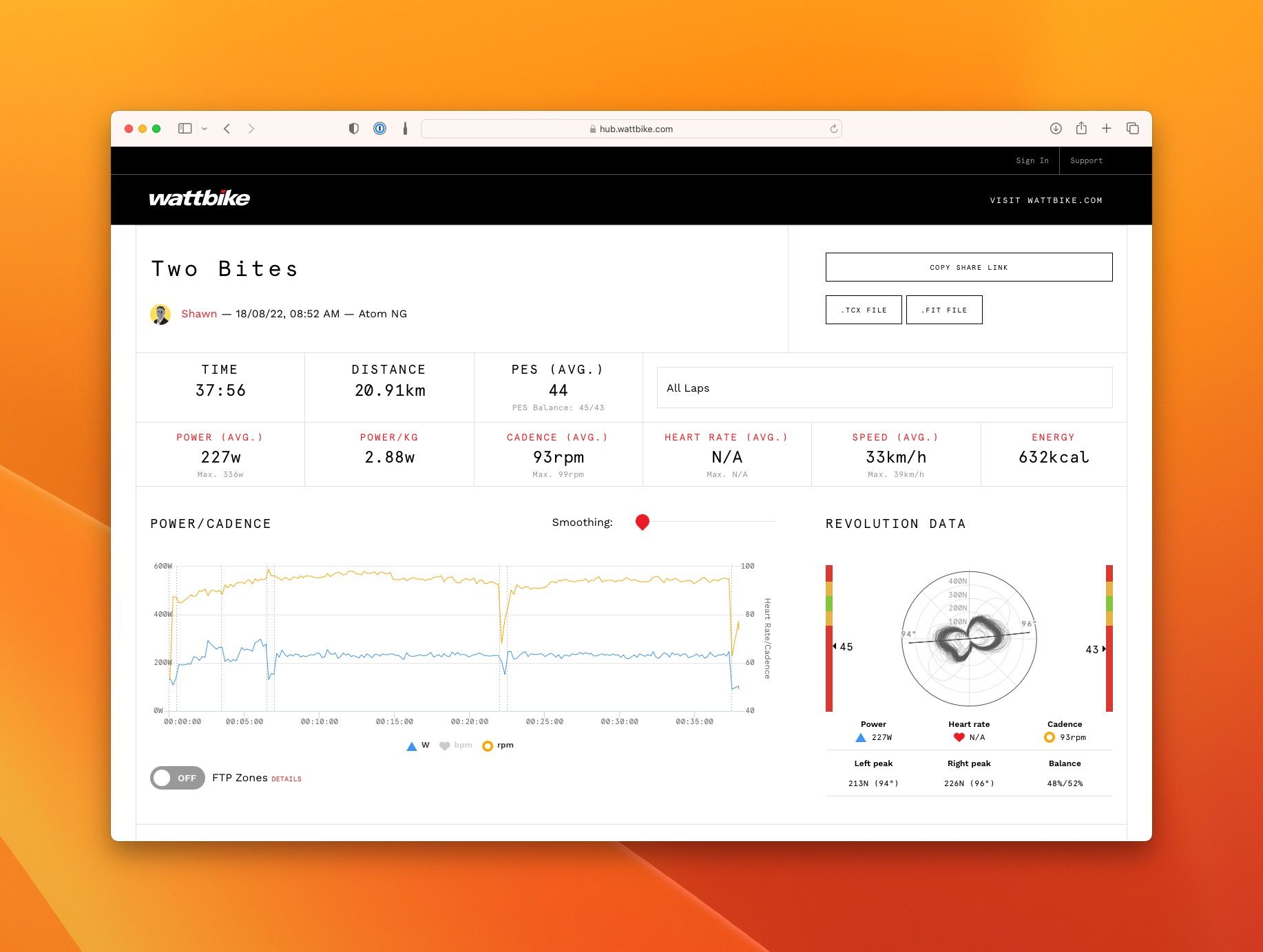Download the .FIT FILE

click(944, 310)
